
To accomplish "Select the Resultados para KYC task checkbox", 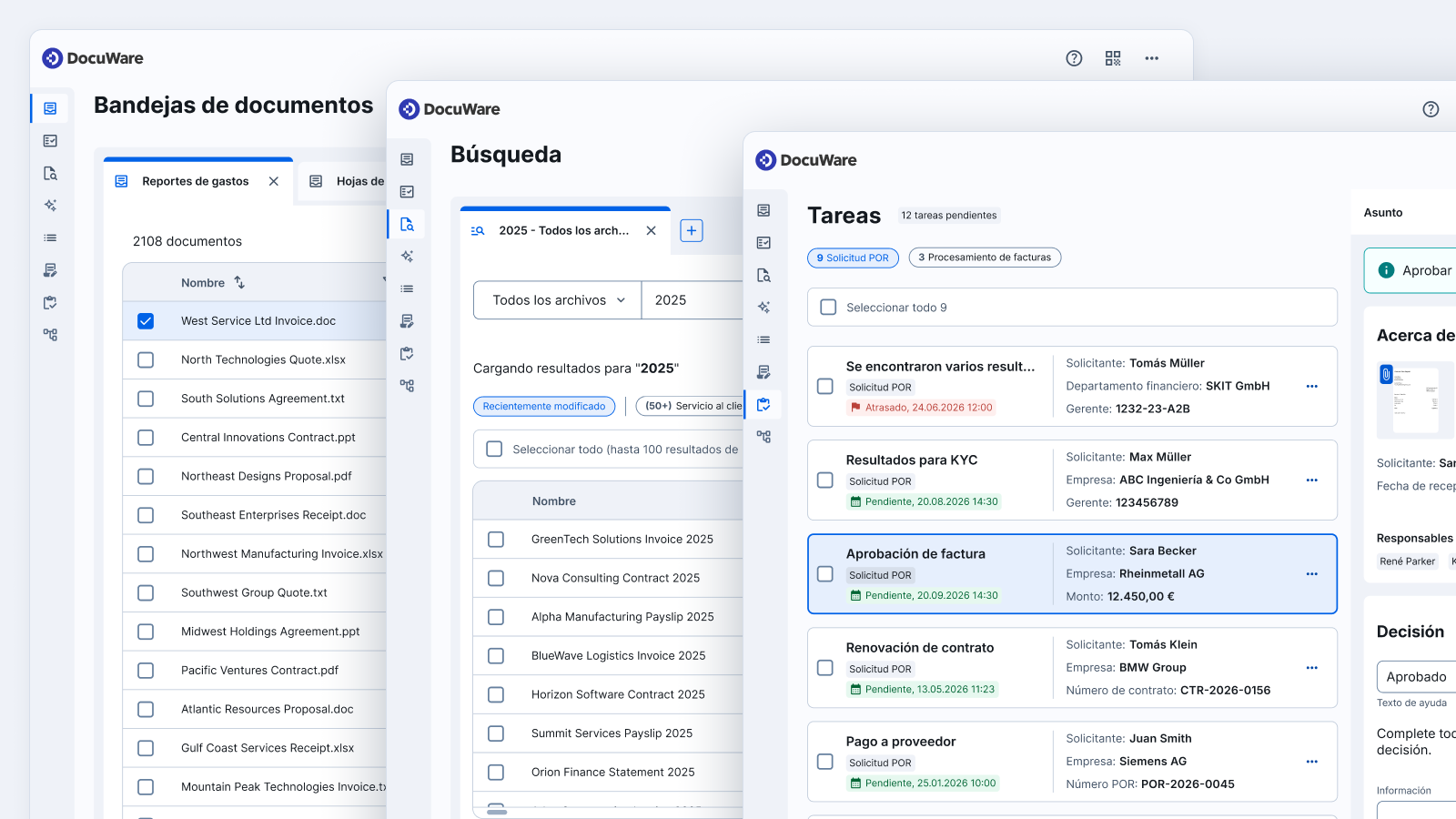I will coord(825,480).
